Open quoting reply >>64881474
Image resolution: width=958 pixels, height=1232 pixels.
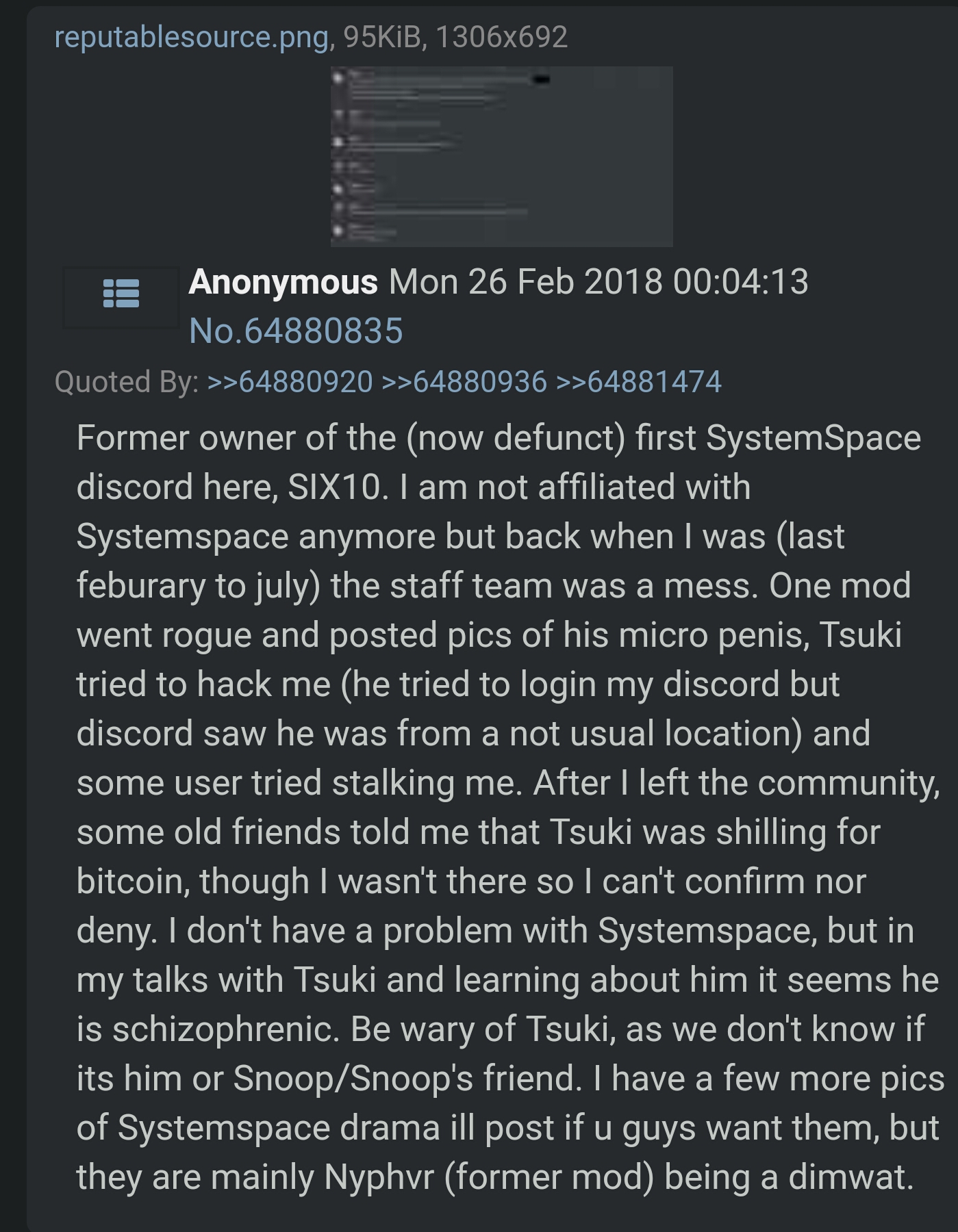pos(638,382)
